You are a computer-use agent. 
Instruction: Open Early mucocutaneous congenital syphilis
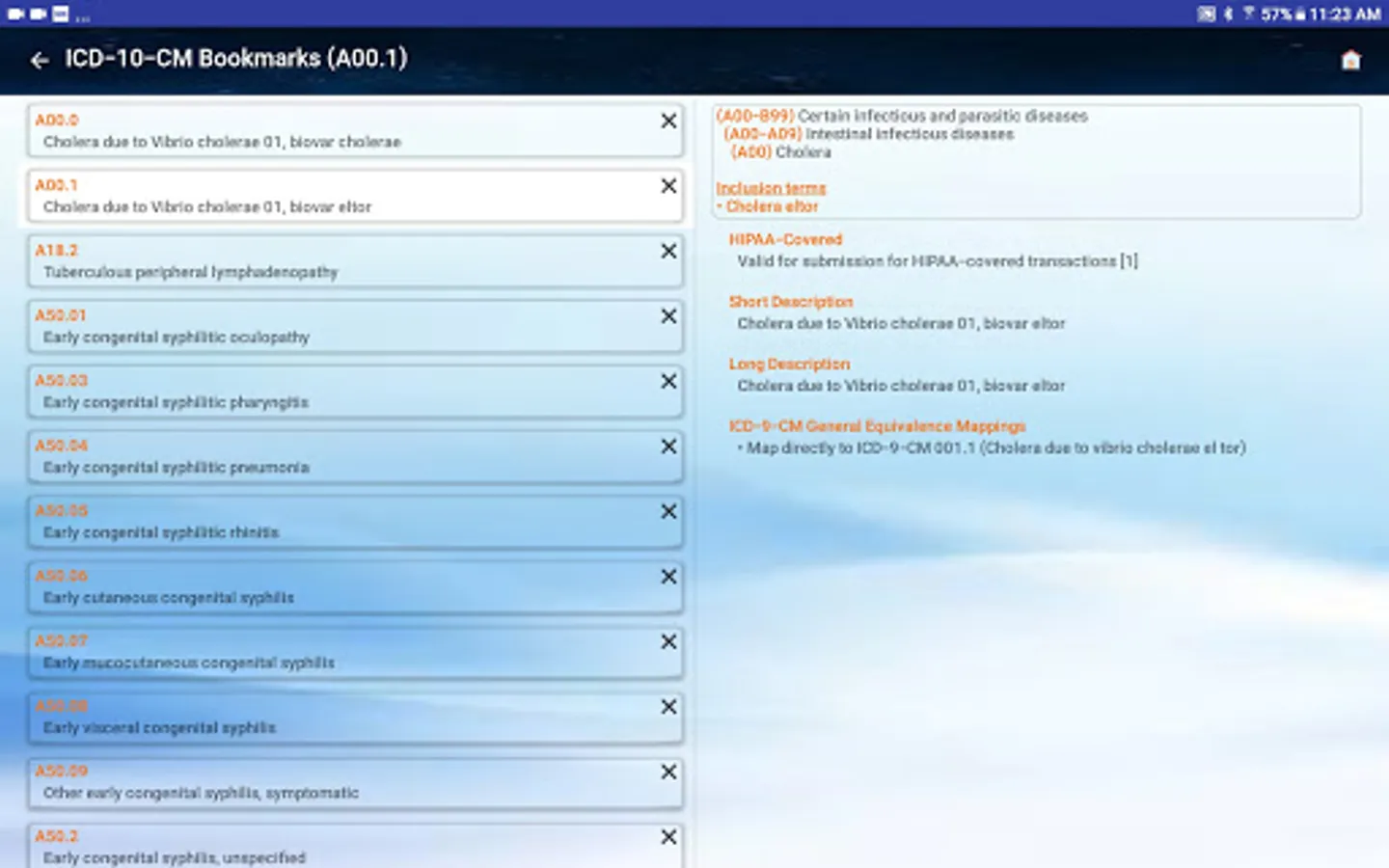[355, 652]
